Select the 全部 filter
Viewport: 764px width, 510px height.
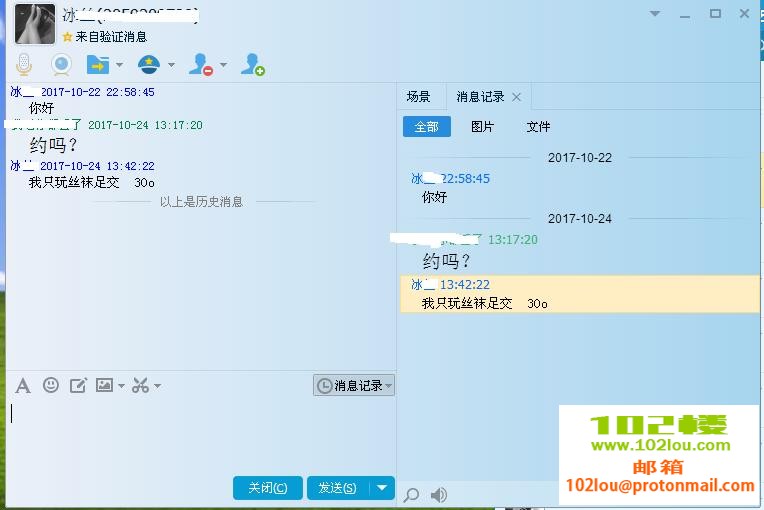(x=427, y=127)
